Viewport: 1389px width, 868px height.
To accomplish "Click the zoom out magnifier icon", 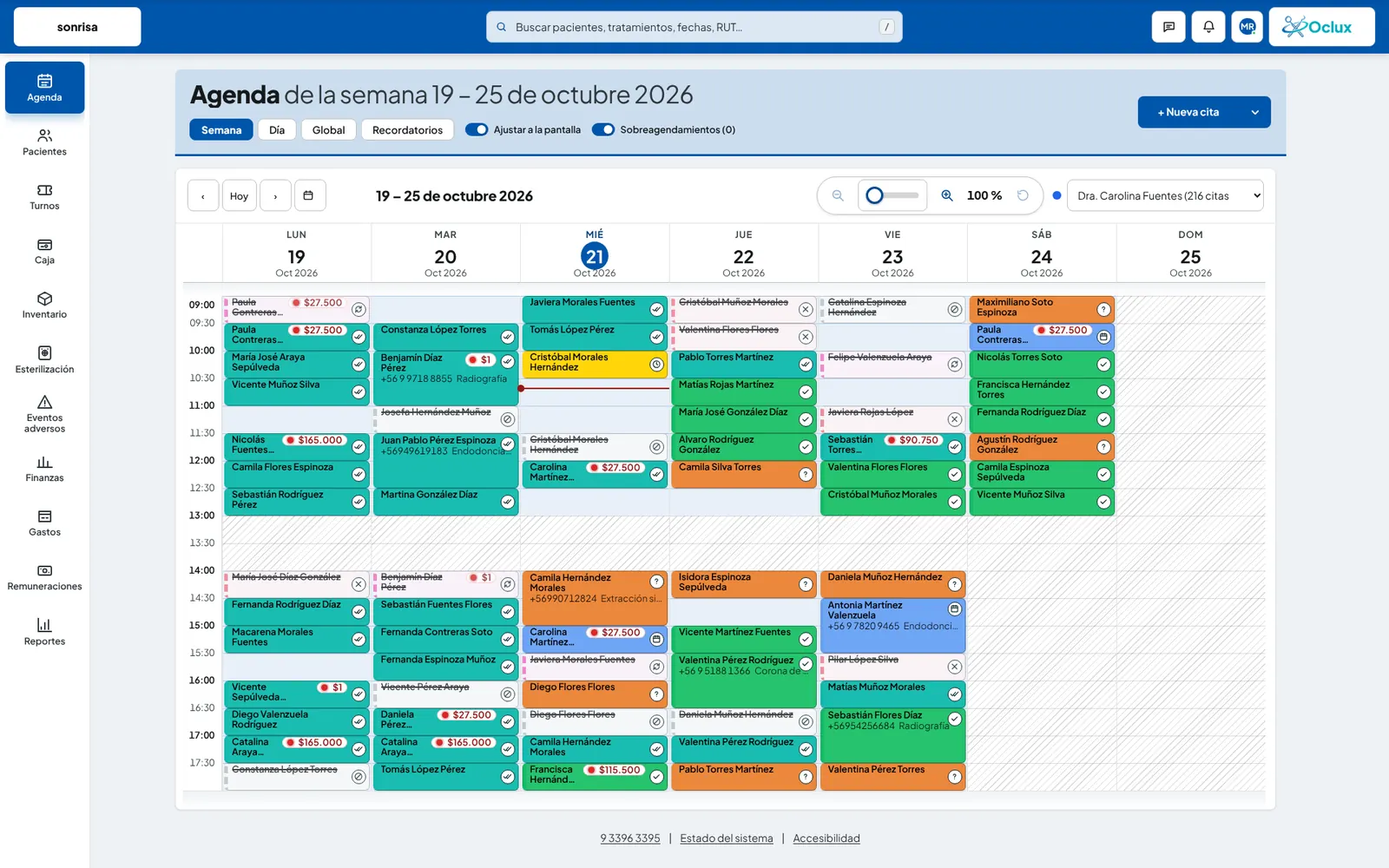I will 838,196.
